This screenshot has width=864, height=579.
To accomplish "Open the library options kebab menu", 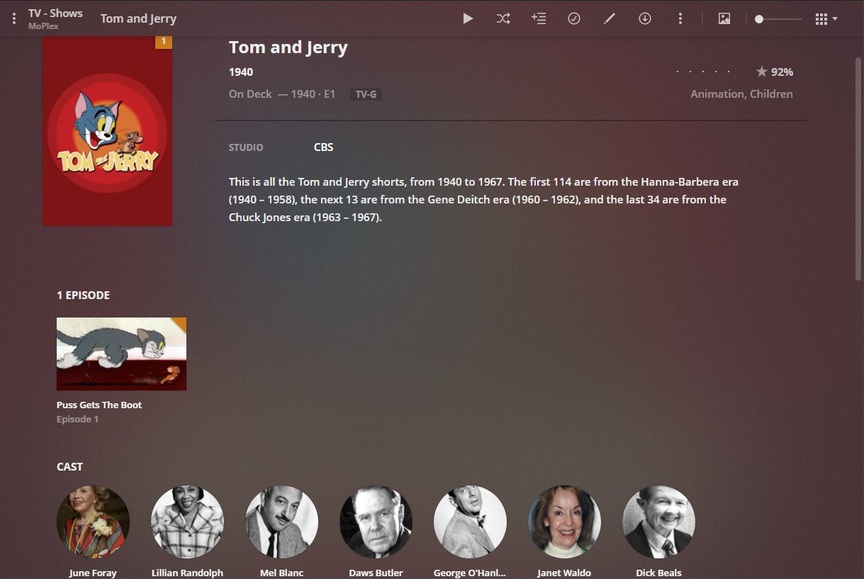I will click(x=14, y=19).
